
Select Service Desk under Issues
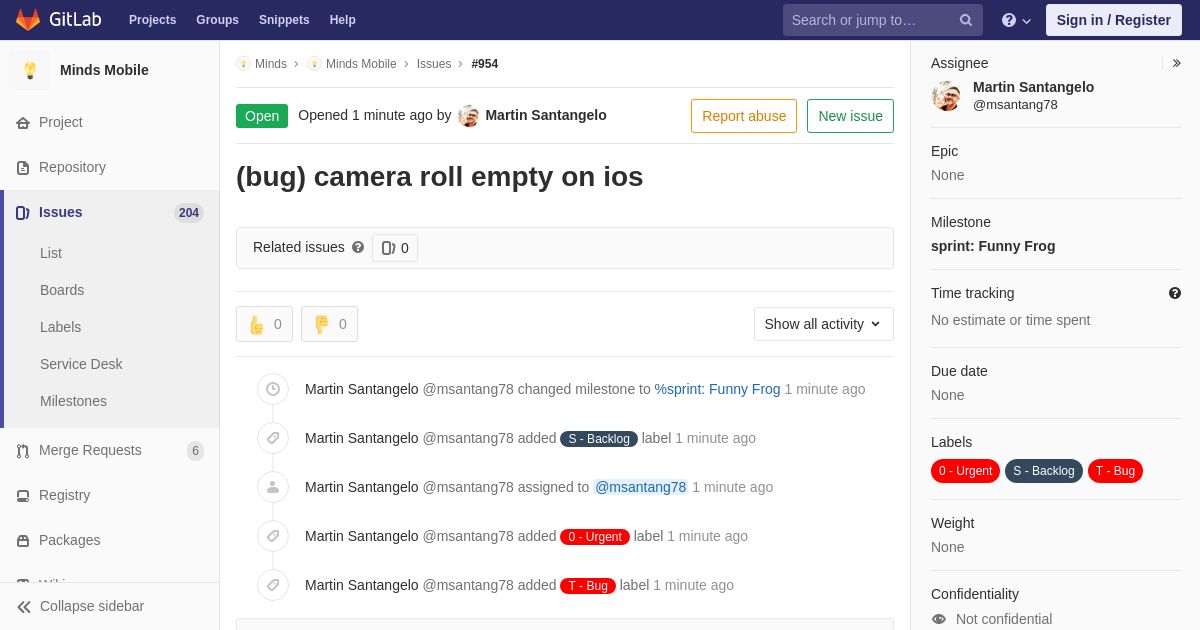[x=81, y=364]
